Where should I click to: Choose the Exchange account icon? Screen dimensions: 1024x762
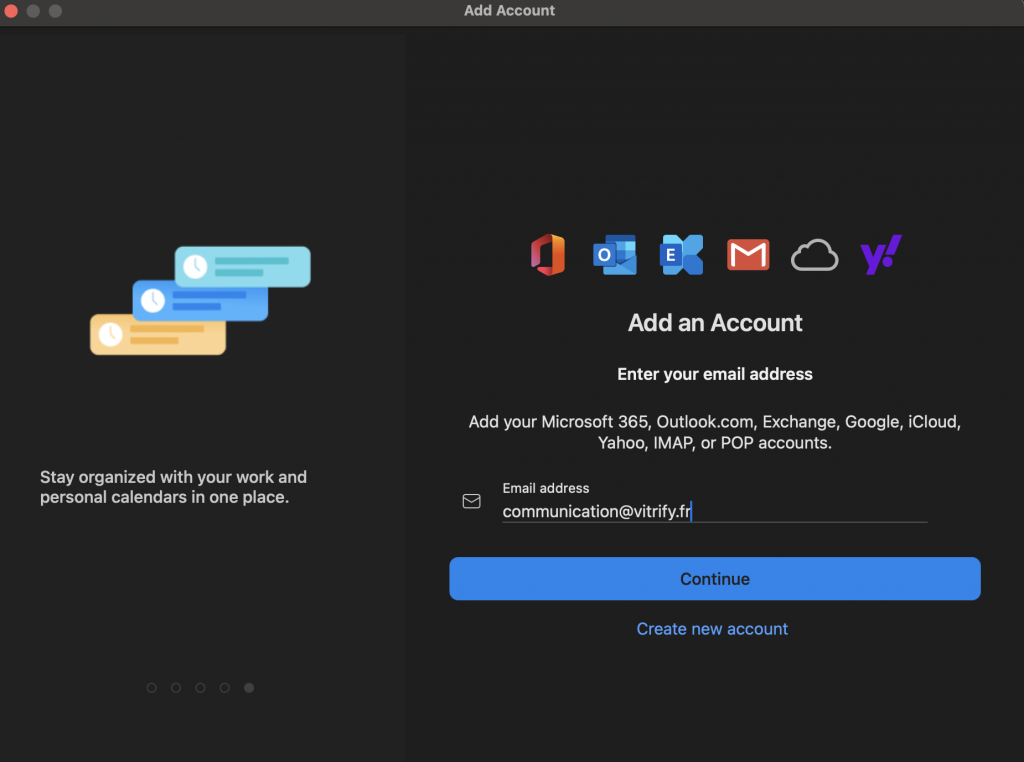point(681,255)
